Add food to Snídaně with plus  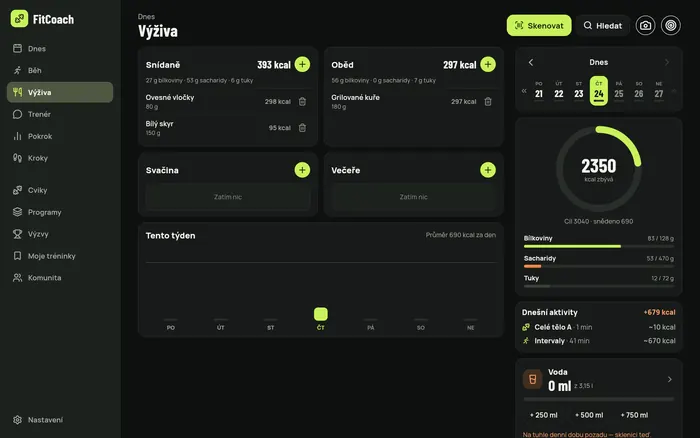click(x=302, y=64)
